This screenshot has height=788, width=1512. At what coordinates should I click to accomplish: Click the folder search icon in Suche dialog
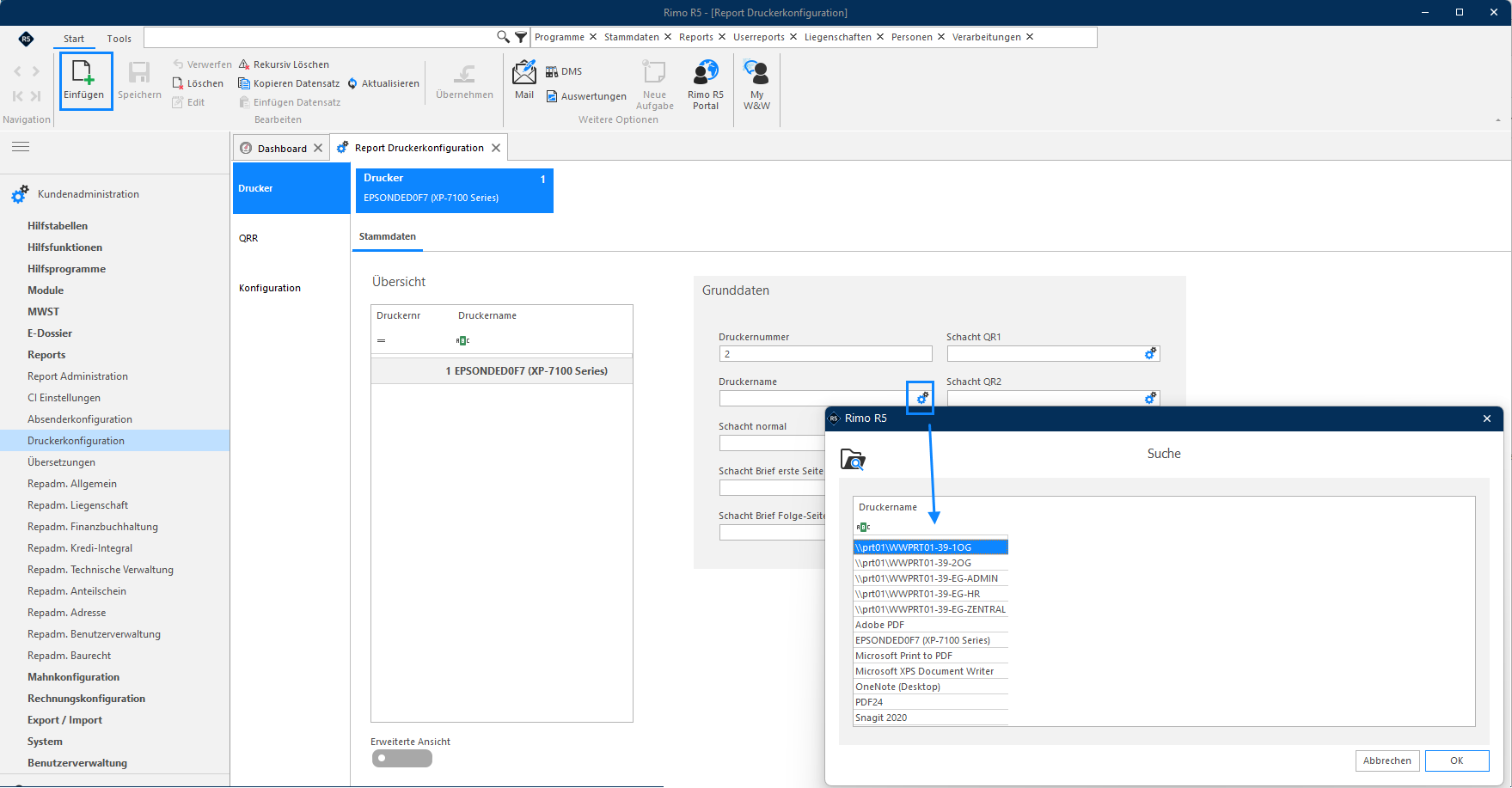click(x=853, y=460)
